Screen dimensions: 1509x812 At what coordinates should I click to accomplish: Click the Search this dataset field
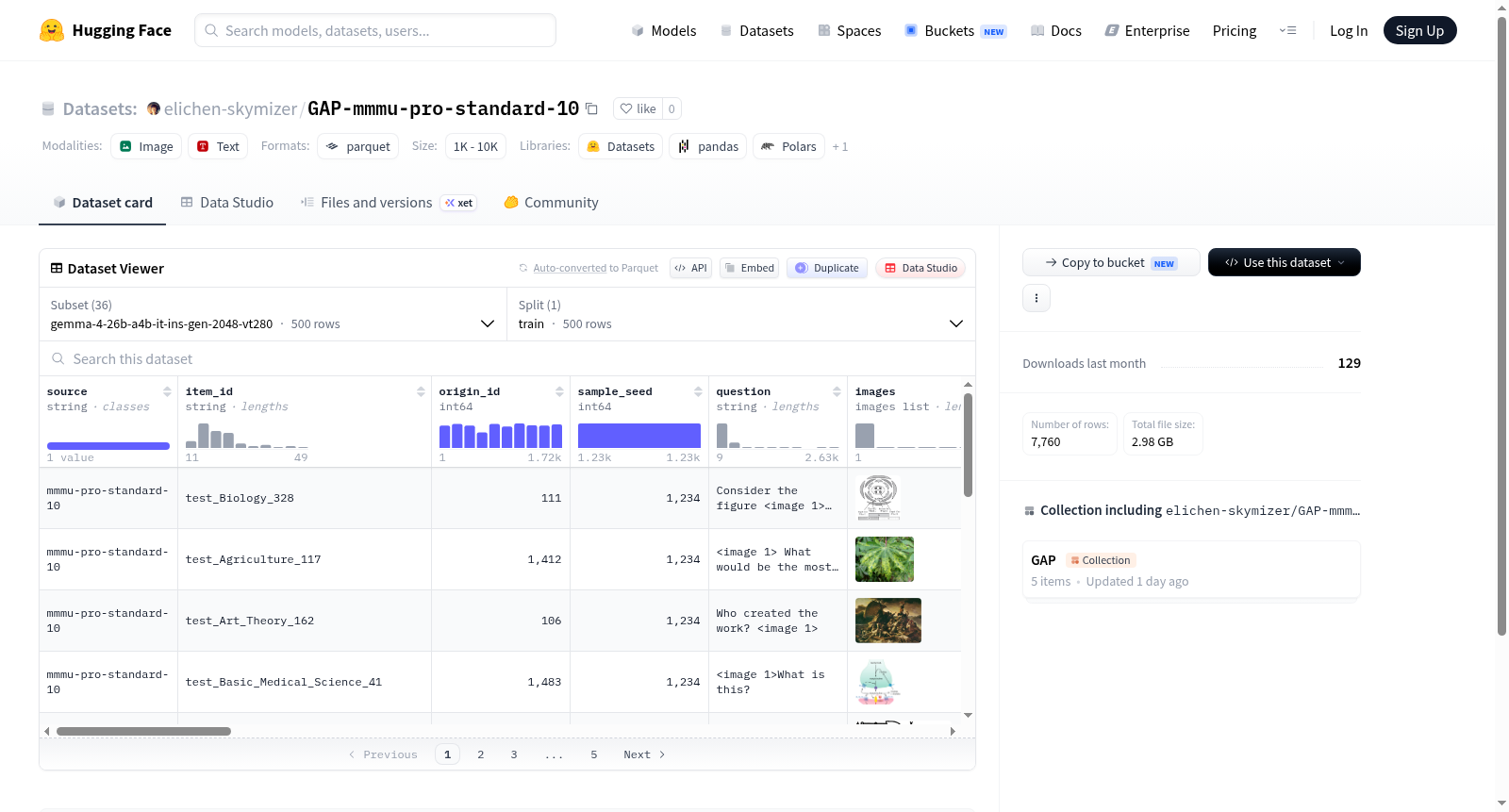(507, 358)
